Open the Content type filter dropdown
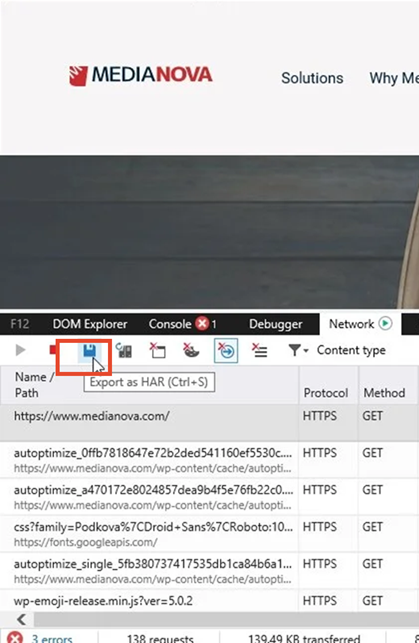The image size is (419, 643). tap(337, 350)
